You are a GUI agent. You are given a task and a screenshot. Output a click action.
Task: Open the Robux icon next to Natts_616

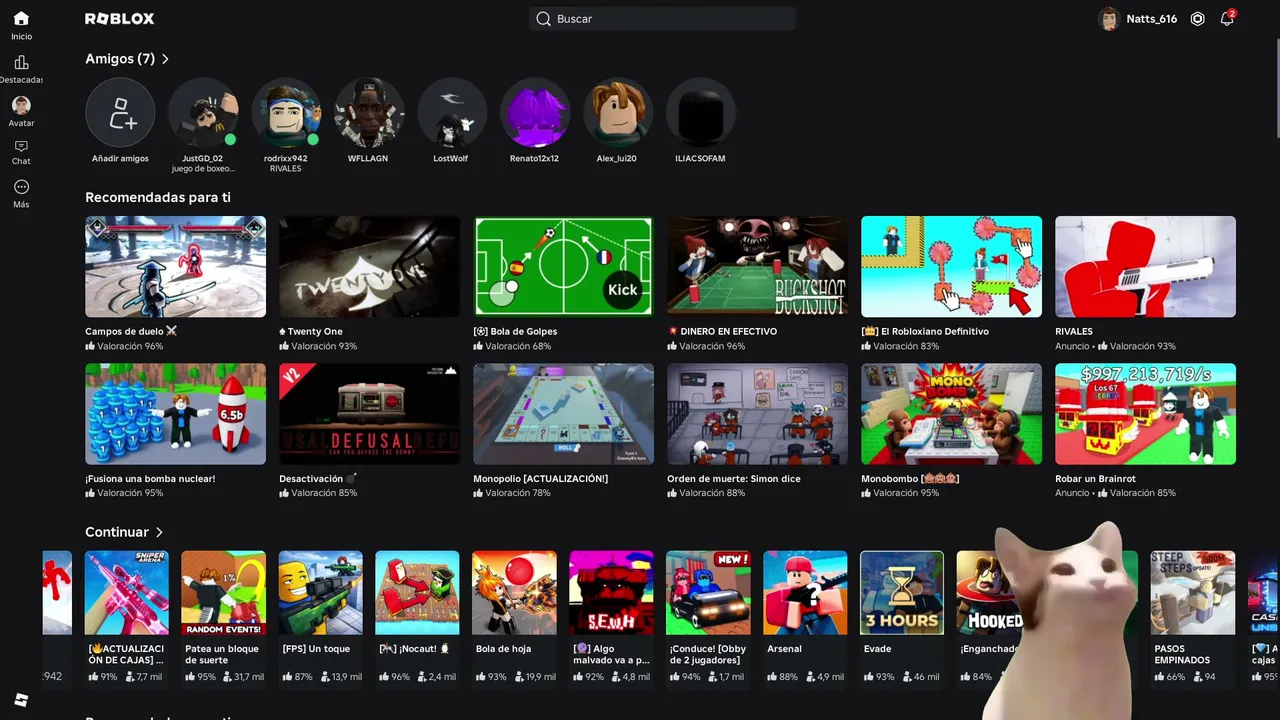coord(1197,19)
